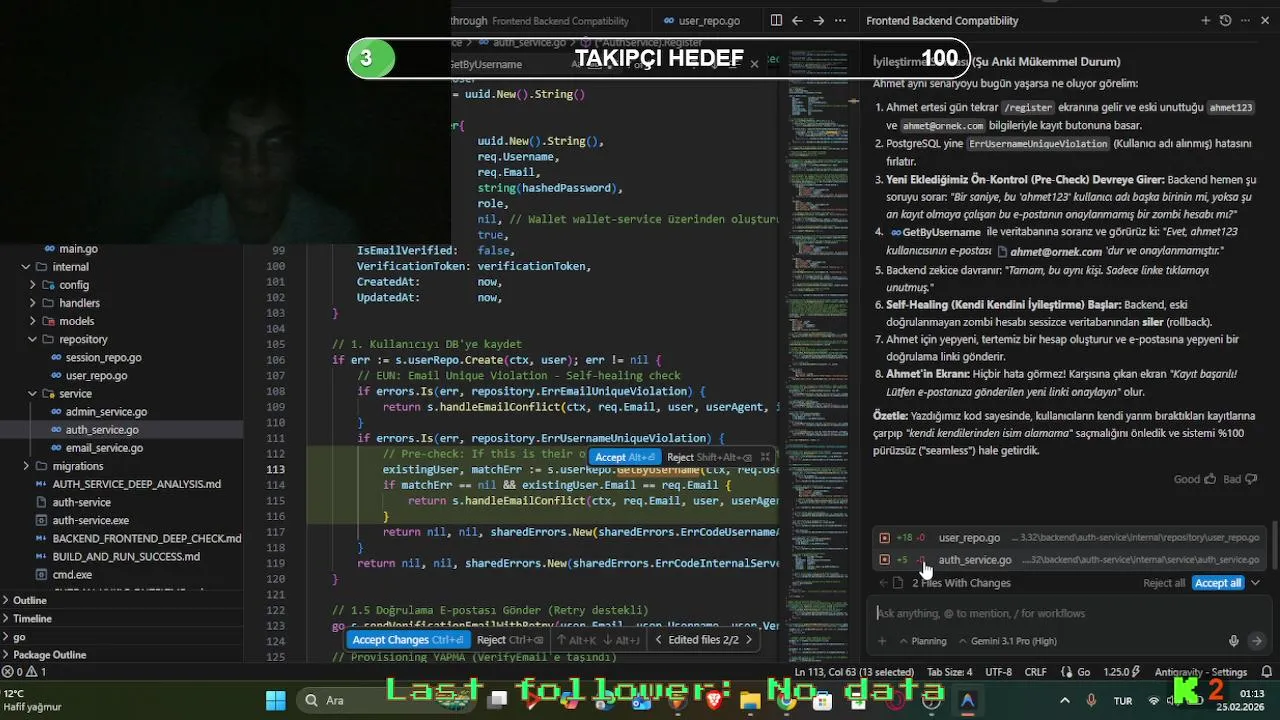Send the message with the arrow button

tap(1257, 641)
